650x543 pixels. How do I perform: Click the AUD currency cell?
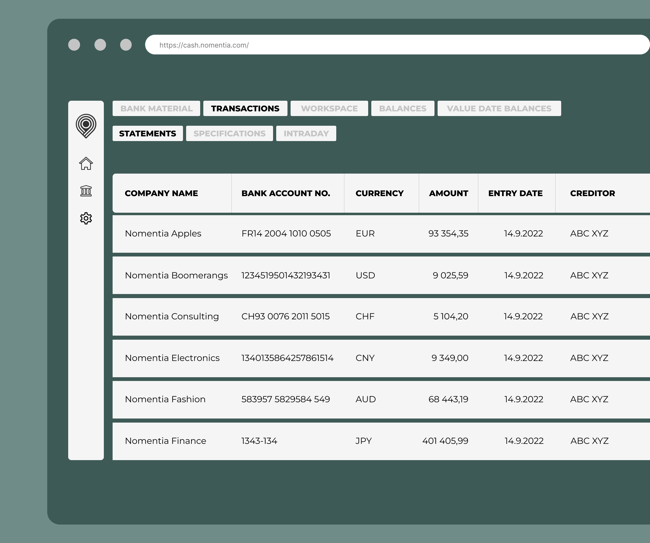pyautogui.click(x=366, y=400)
